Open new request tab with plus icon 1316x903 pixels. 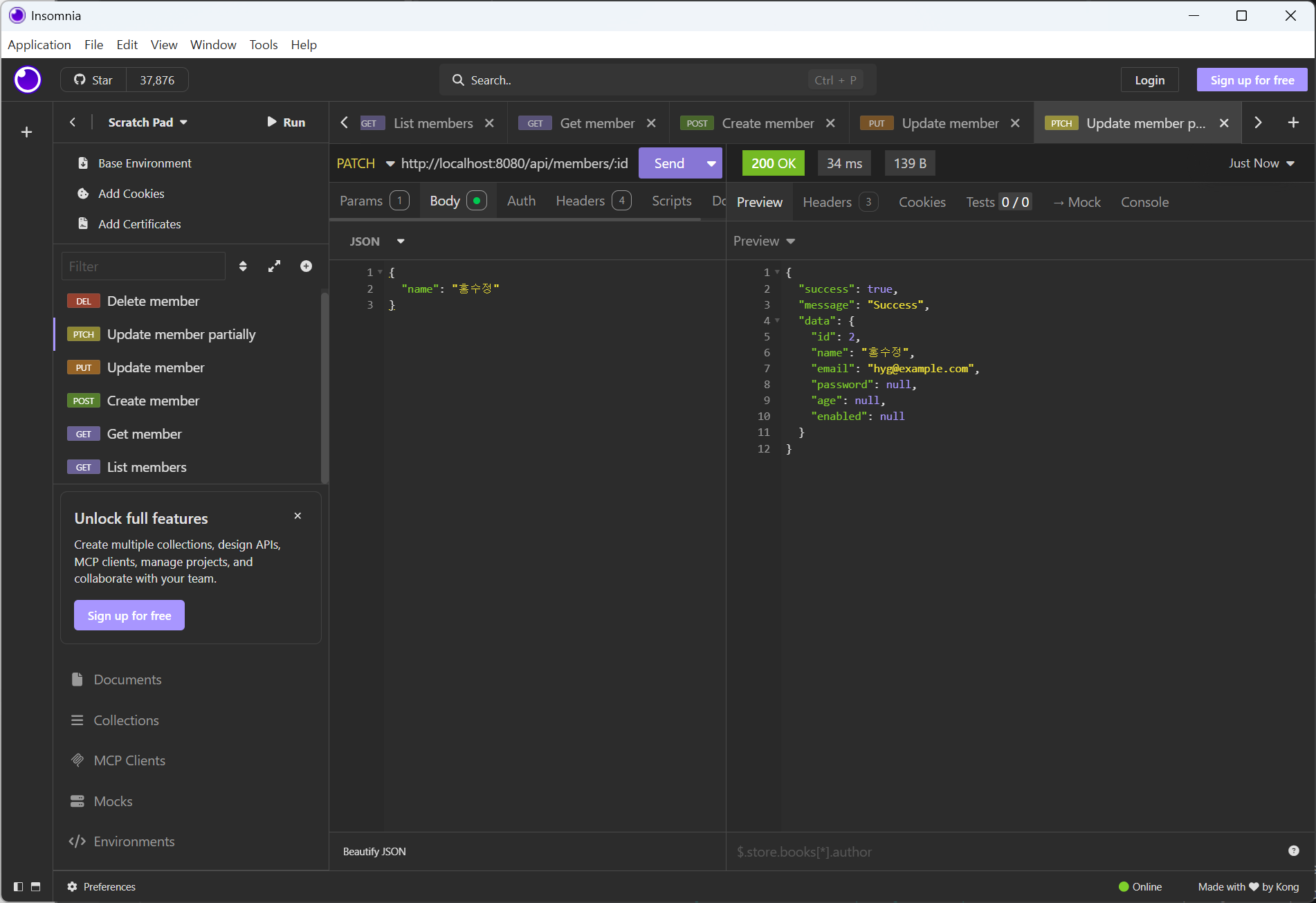[x=1292, y=122]
